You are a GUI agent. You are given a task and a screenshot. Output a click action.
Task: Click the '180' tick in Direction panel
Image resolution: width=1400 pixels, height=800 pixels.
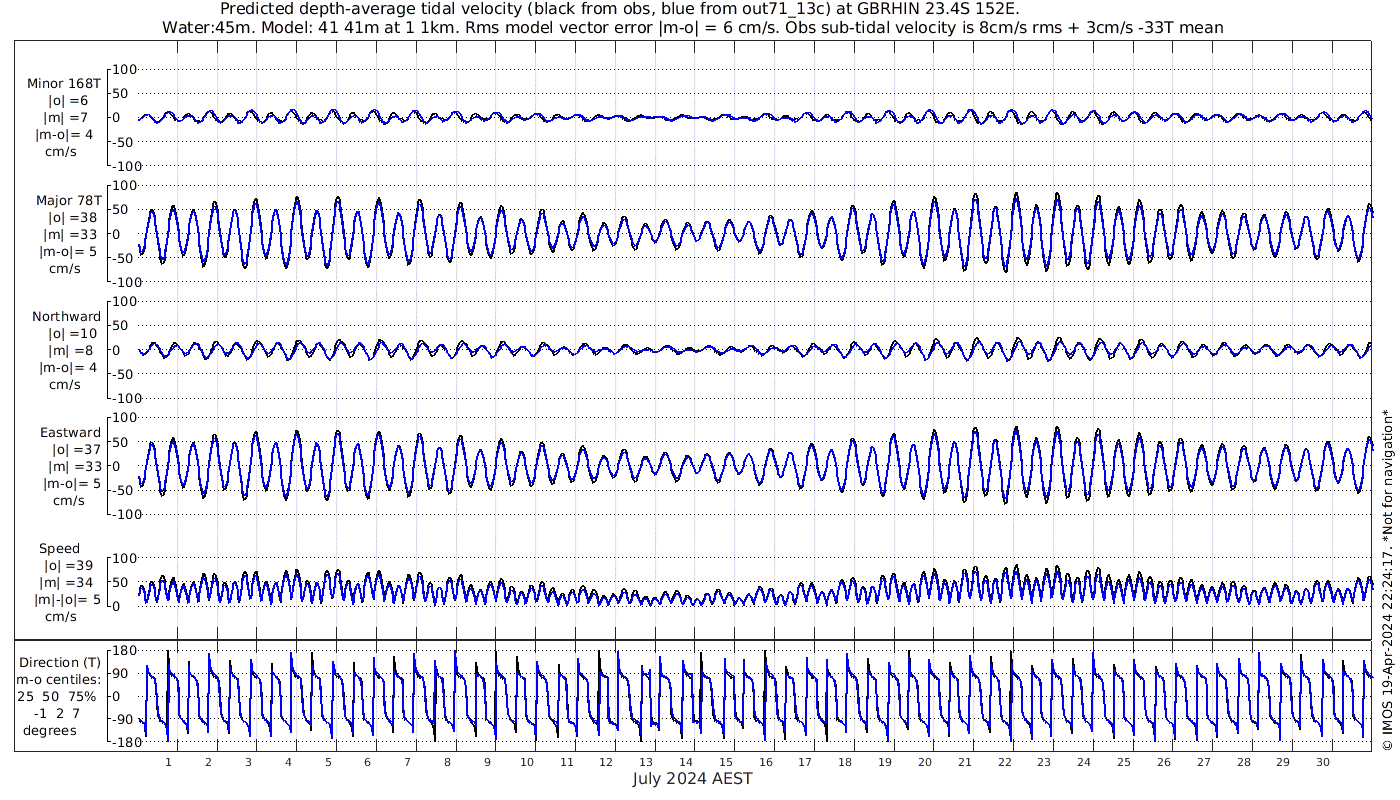click(124, 651)
